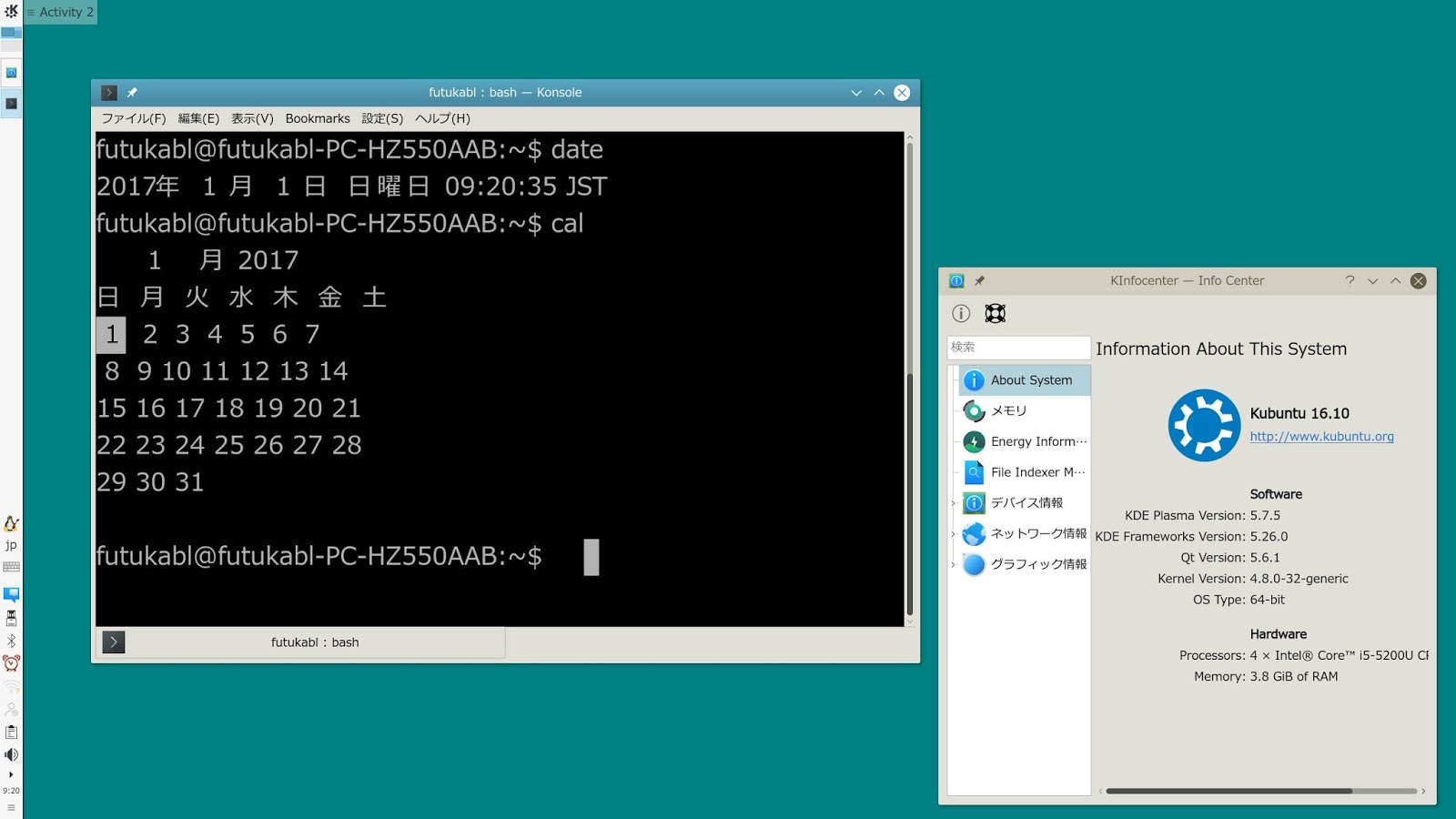Click the Konsole window menu icon
The width and height of the screenshot is (1456, 819).
point(109,93)
